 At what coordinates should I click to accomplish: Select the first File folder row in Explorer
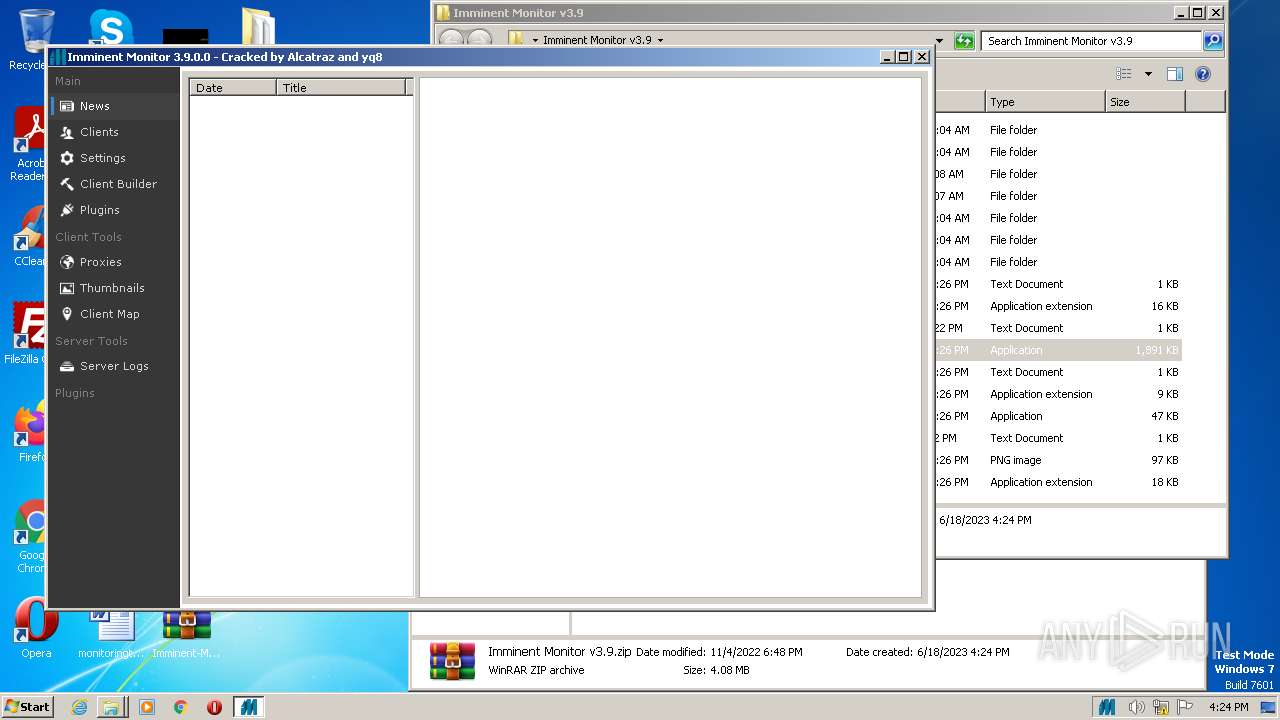click(x=1058, y=130)
